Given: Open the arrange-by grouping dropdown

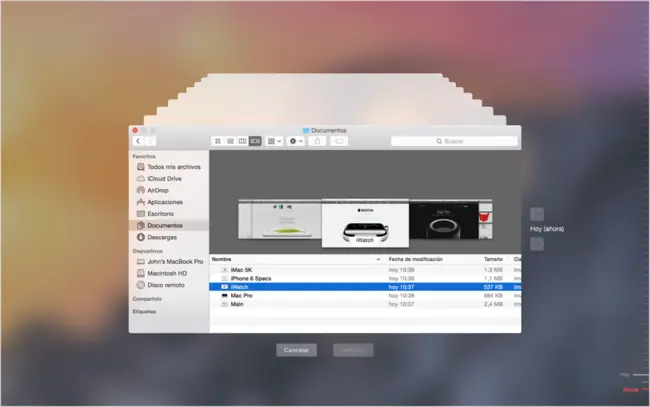Looking at the screenshot, I should coord(275,142).
